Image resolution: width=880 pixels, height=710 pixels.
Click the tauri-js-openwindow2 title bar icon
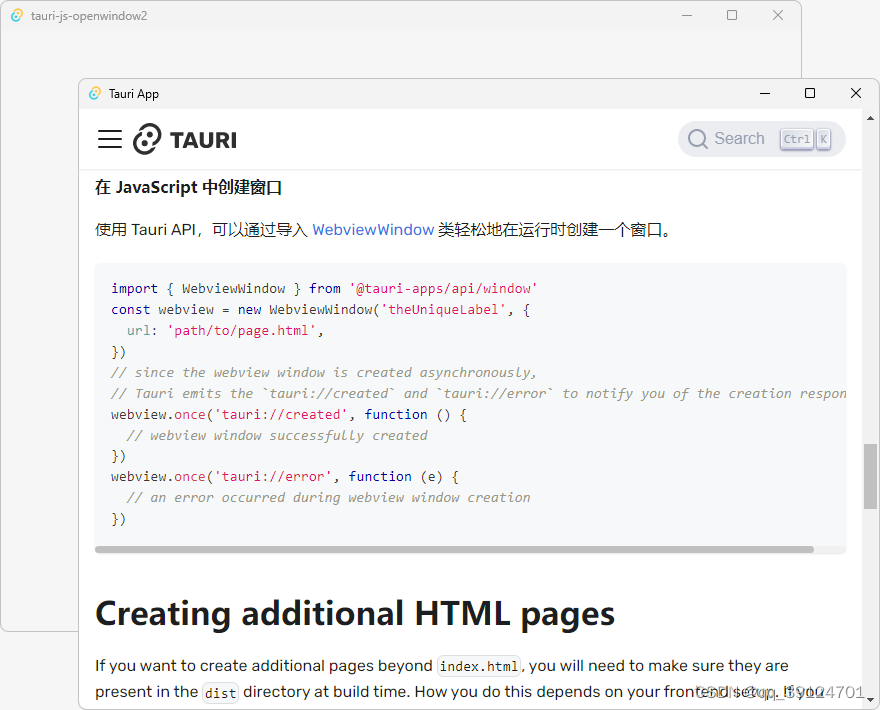pyautogui.click(x=17, y=15)
